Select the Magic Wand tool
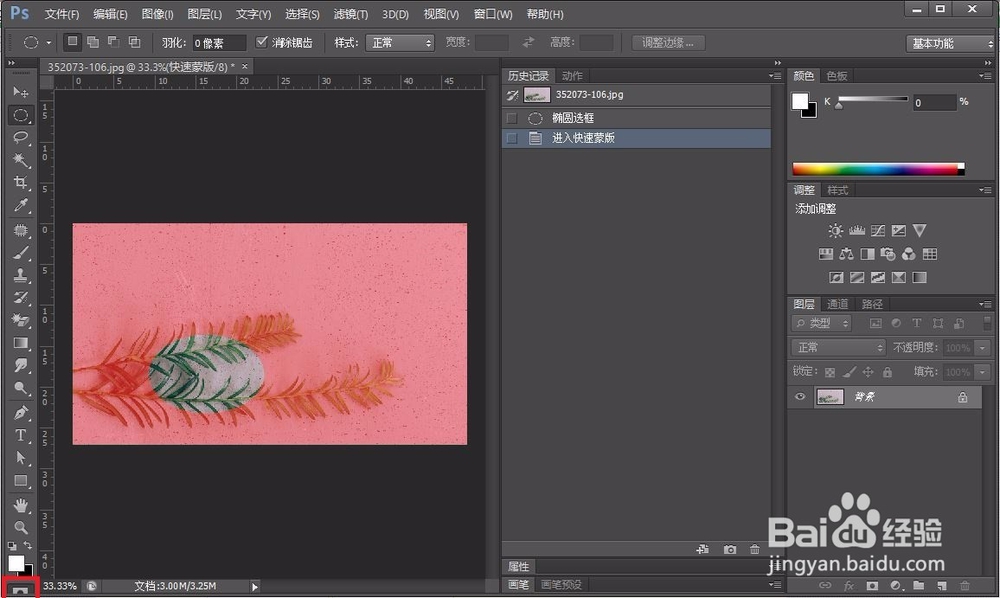Viewport: 1000px width, 598px height. point(20,159)
